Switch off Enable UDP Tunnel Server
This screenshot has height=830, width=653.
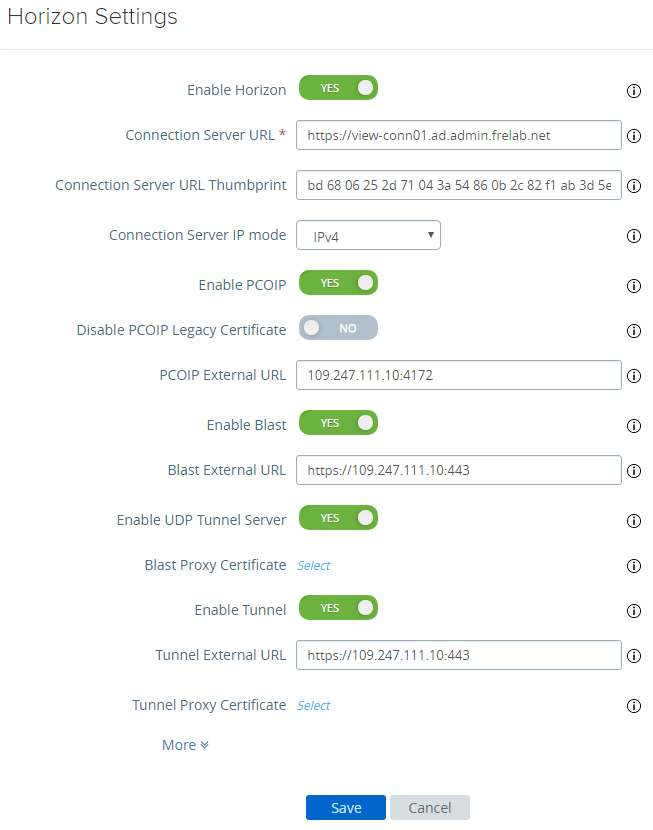coord(338,518)
